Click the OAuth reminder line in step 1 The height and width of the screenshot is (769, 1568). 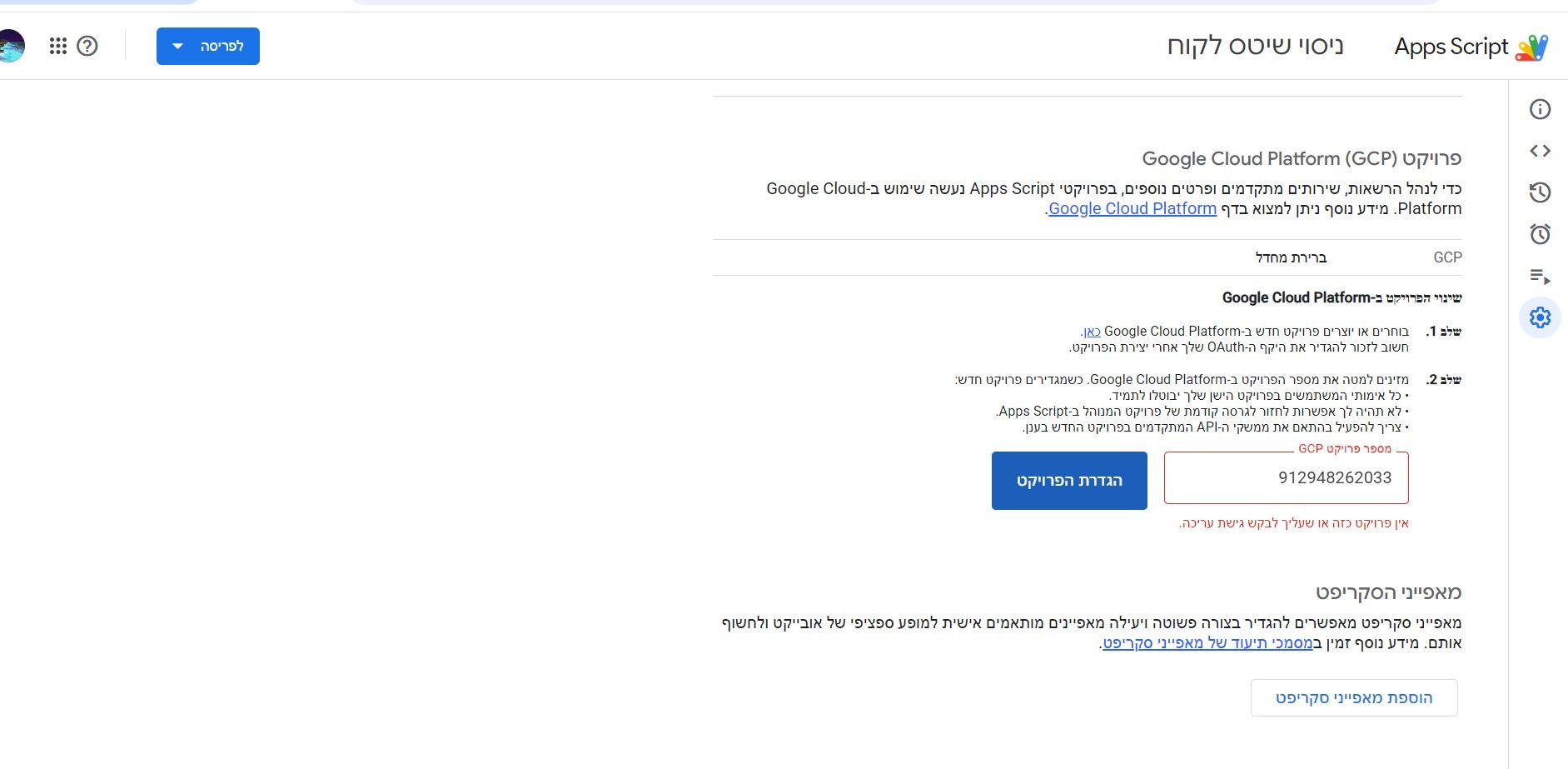pyautogui.click(x=1239, y=347)
